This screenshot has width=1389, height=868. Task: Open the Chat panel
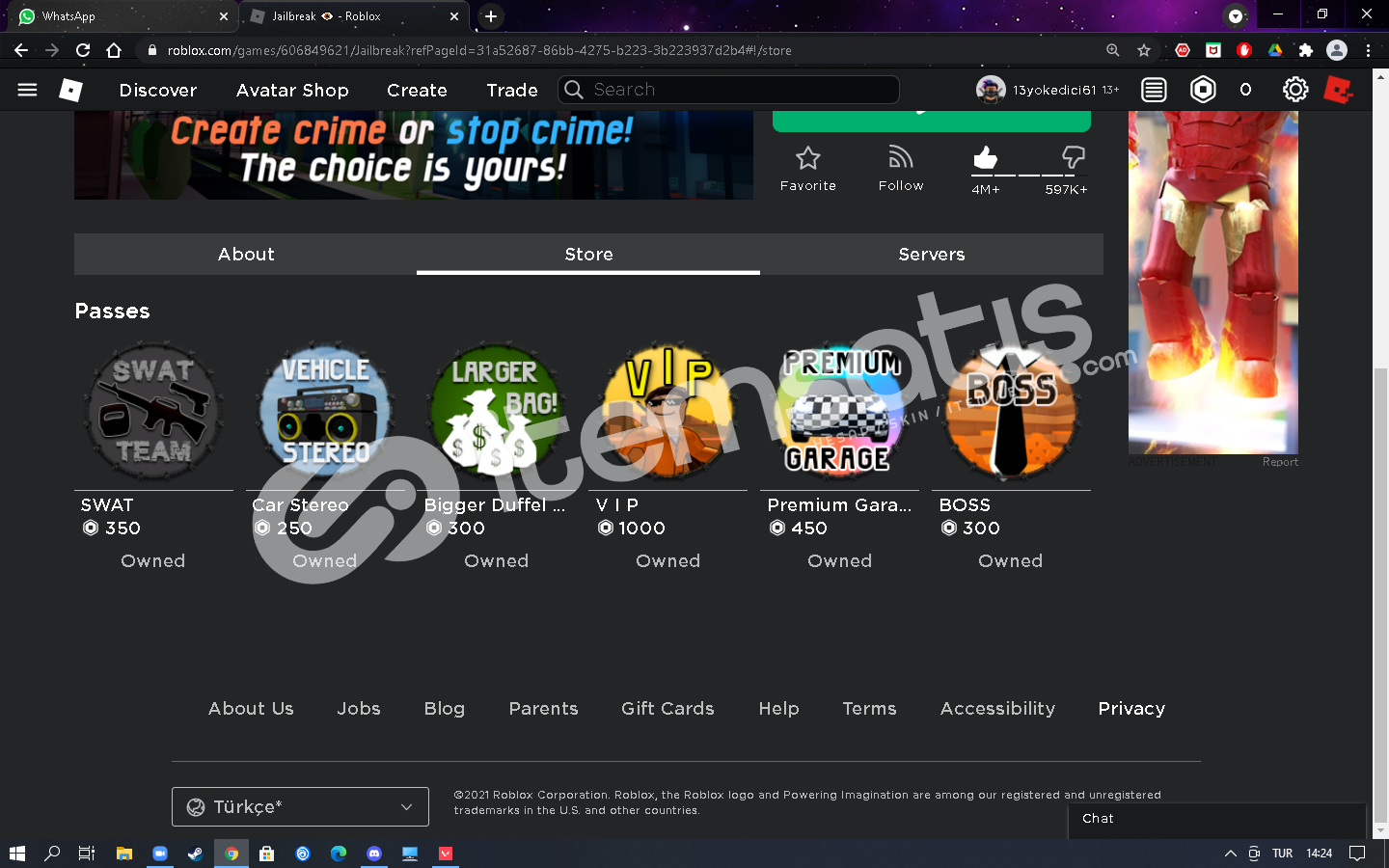[1217, 819]
